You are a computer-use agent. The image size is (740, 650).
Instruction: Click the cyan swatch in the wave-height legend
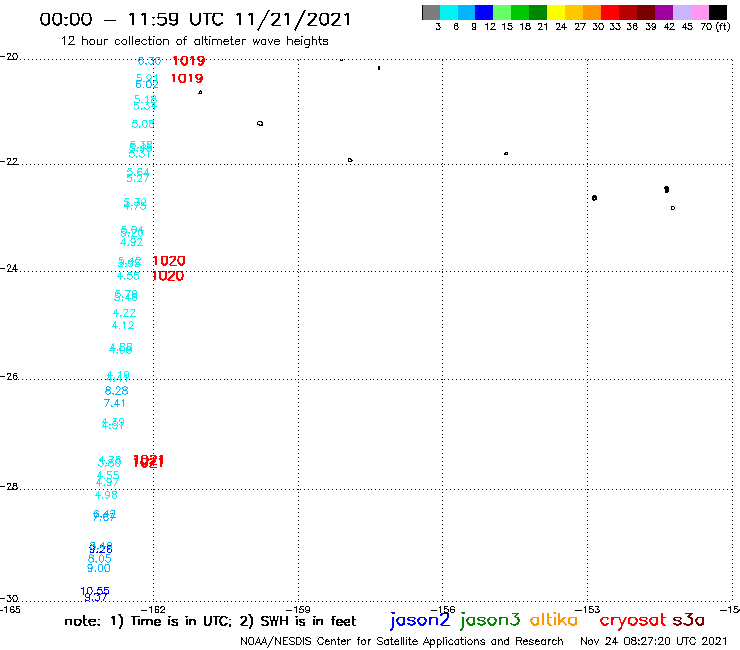point(449,12)
